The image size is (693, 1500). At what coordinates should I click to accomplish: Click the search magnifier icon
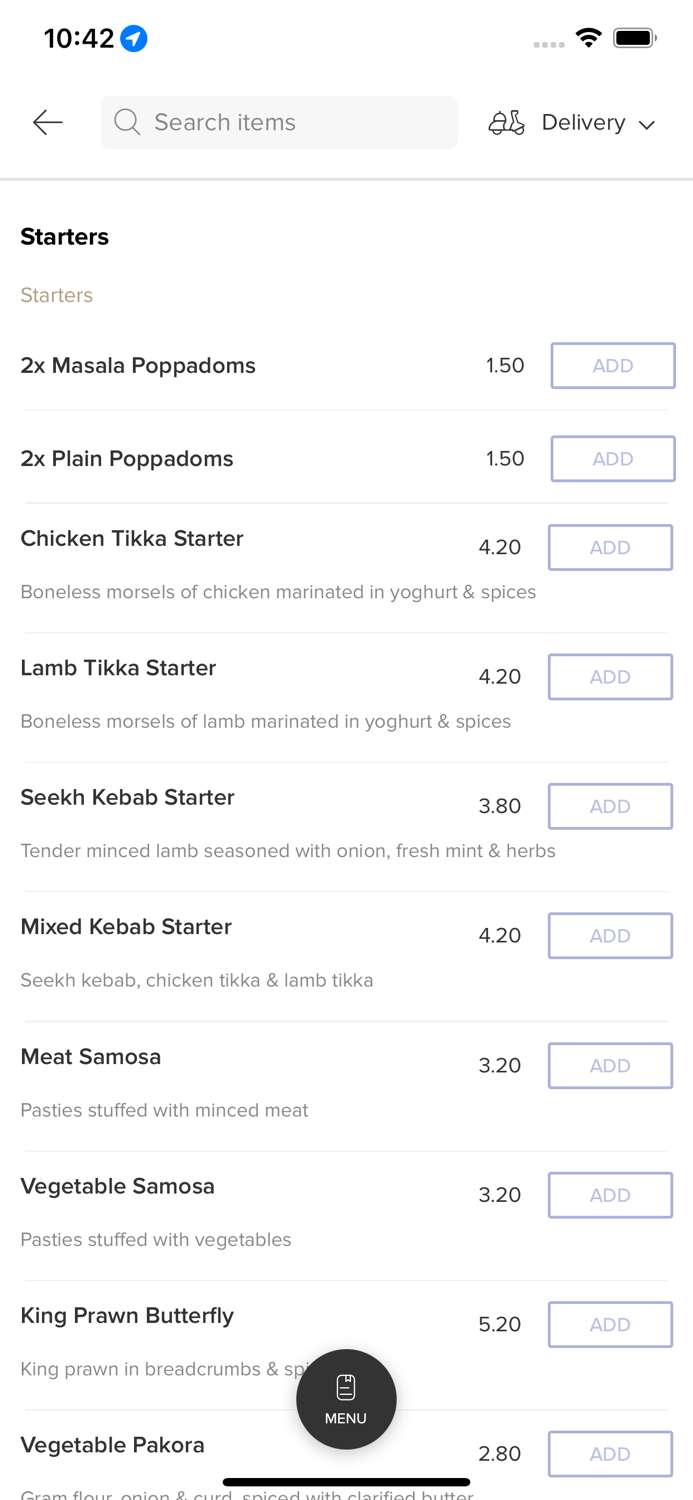[127, 122]
